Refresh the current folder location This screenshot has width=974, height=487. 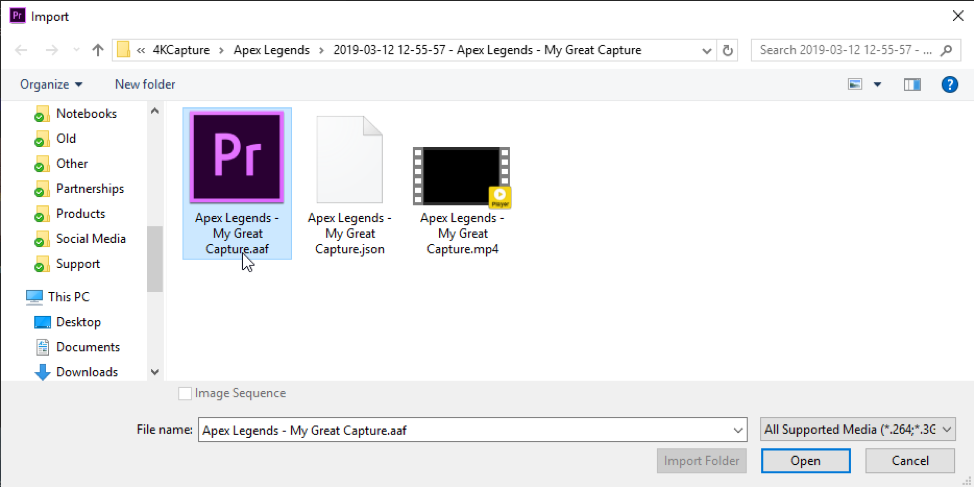click(x=728, y=50)
